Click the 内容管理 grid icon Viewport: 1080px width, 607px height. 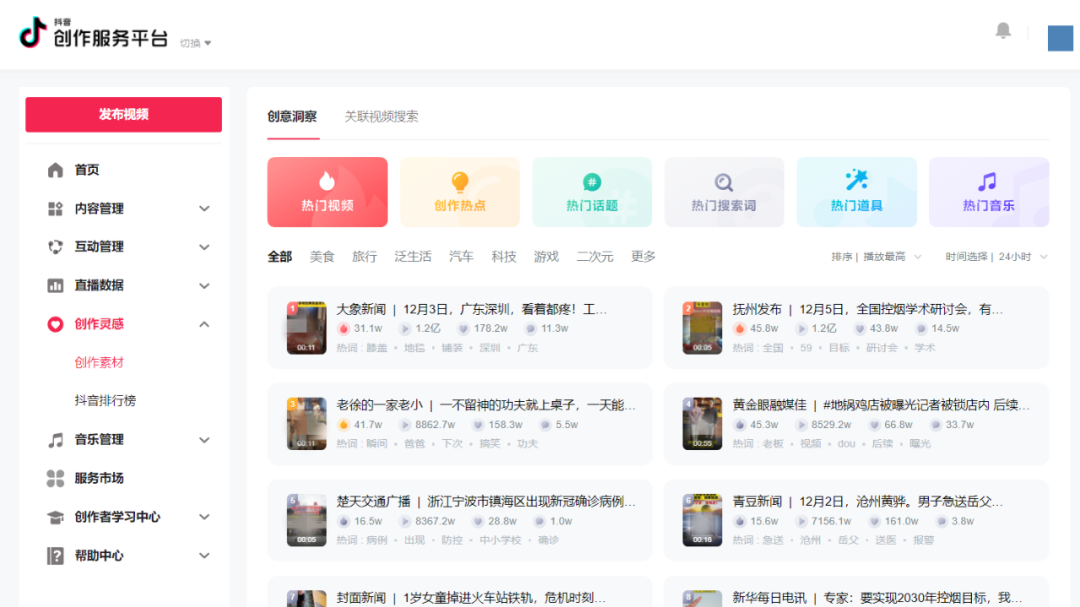pos(55,209)
